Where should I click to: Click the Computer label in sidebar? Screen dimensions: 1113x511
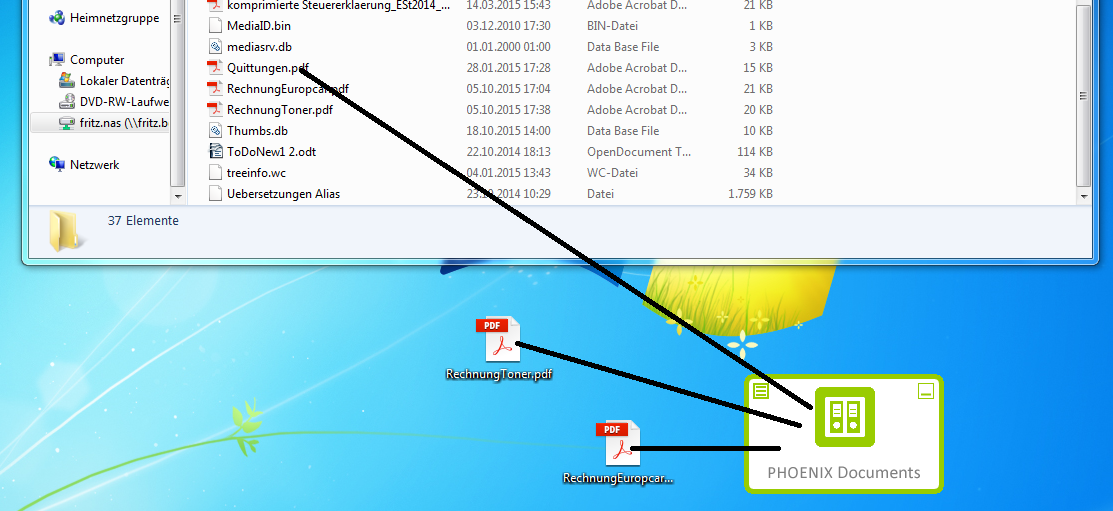click(x=97, y=60)
